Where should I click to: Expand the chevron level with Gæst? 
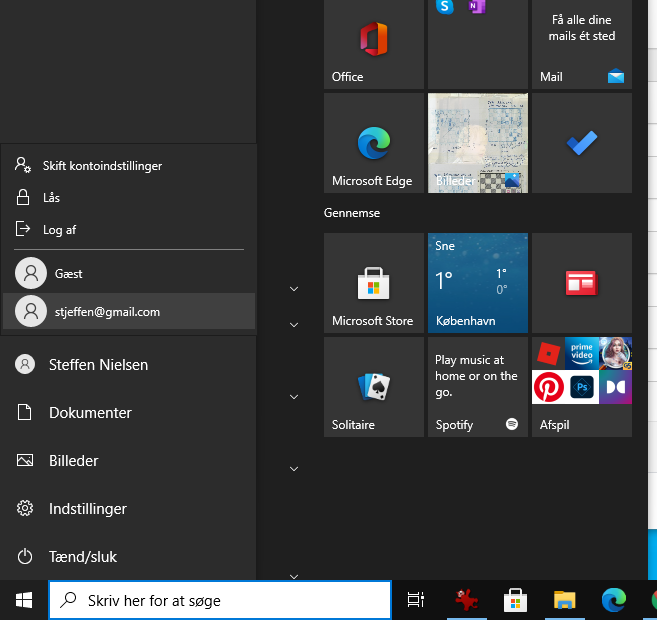click(x=294, y=289)
